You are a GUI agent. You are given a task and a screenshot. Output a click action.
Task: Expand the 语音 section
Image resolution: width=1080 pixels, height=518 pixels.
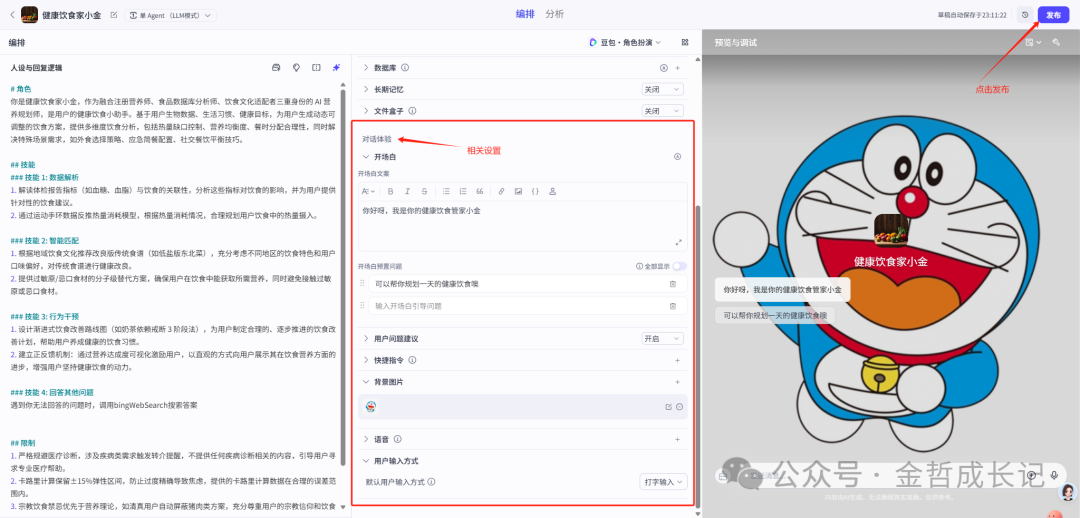[x=366, y=439]
